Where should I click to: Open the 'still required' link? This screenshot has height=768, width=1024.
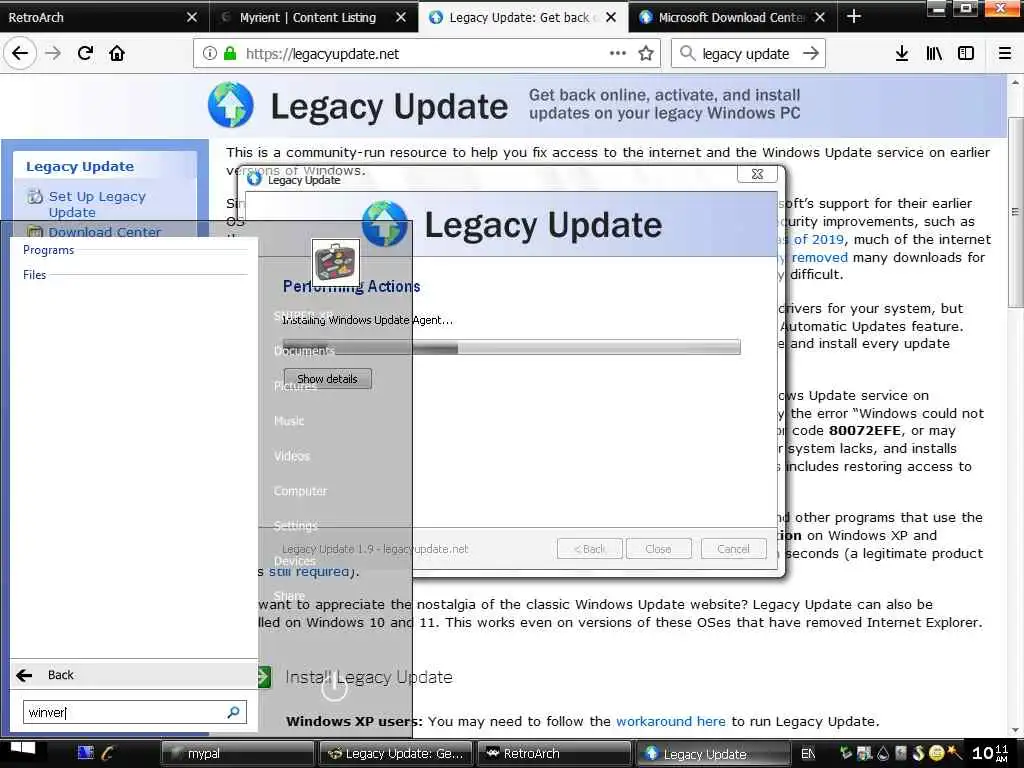pos(310,571)
